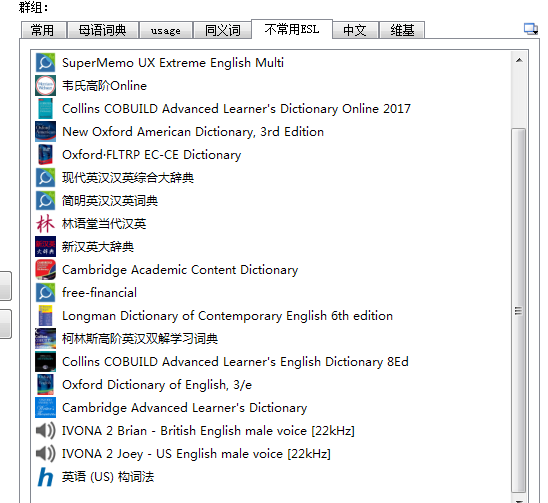Select the Cambridge Academic Content Dictionary icon
Screen dimensions: 548x503
(45, 270)
